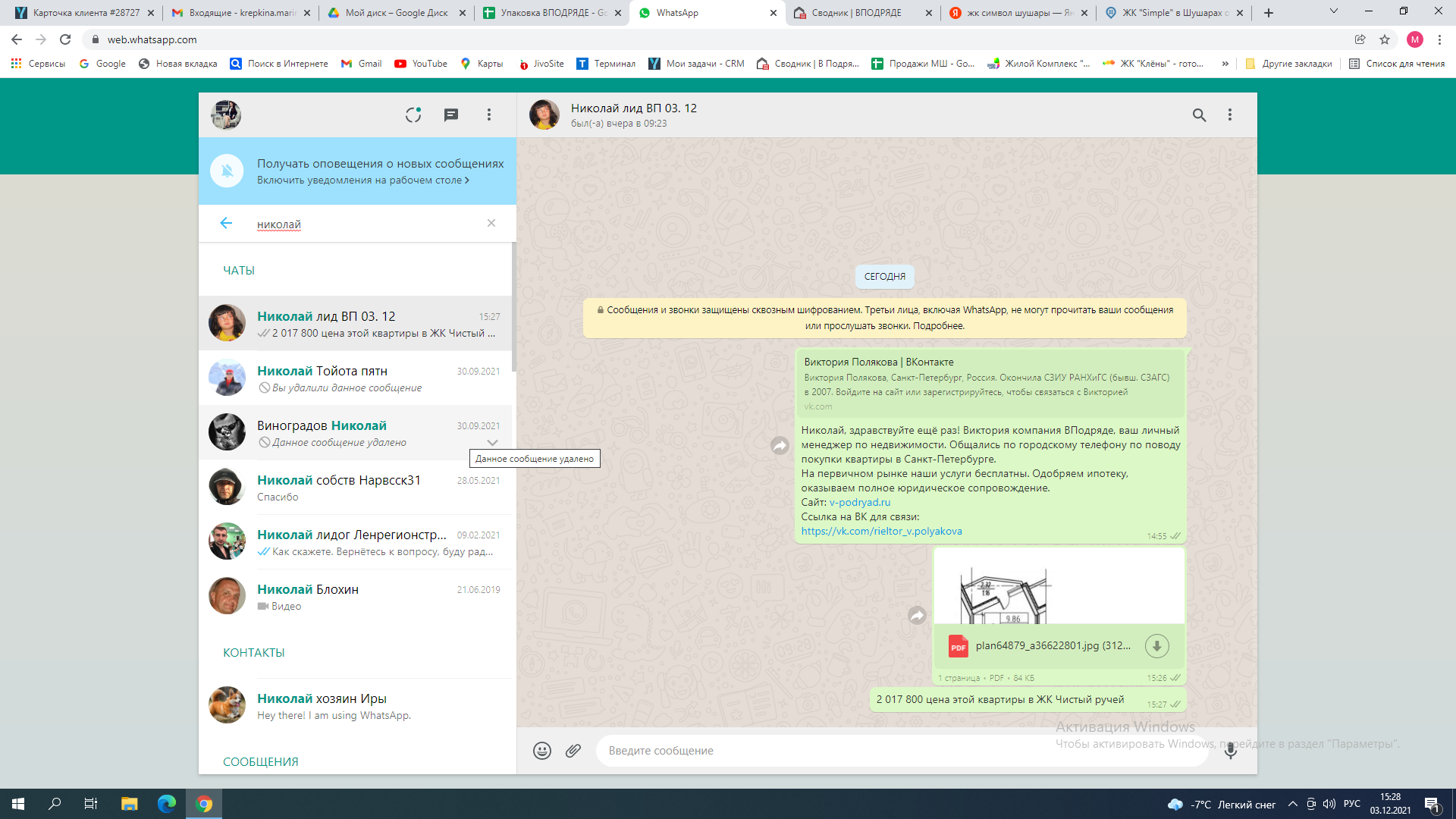The height and width of the screenshot is (819, 1456).
Task: Open the emoji picker
Action: click(x=541, y=751)
